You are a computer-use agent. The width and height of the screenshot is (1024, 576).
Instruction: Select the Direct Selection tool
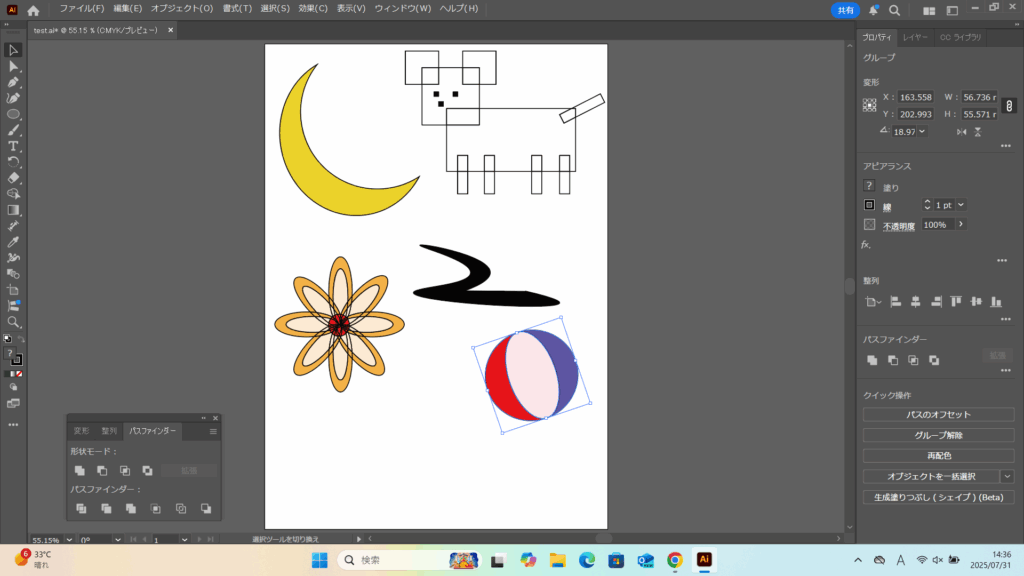click(x=14, y=66)
